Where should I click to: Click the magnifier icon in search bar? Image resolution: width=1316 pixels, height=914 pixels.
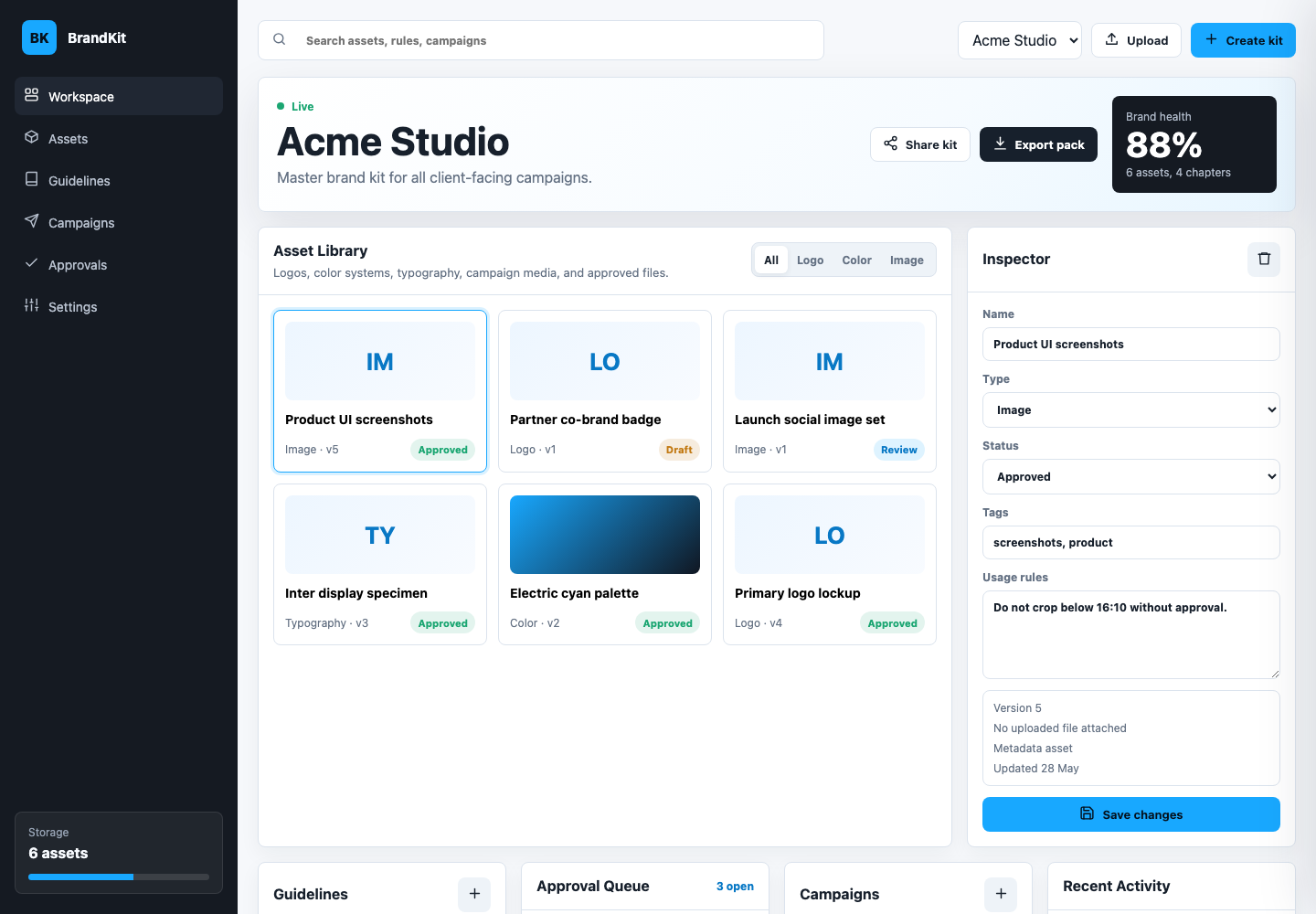pos(280,39)
